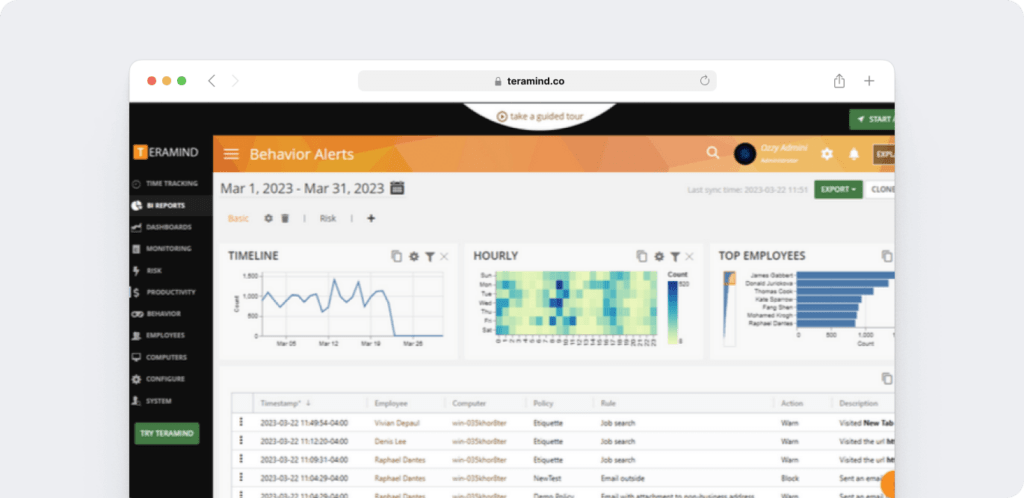Go to Productivity in the sidebar
This screenshot has width=1024, height=498.
[170, 292]
